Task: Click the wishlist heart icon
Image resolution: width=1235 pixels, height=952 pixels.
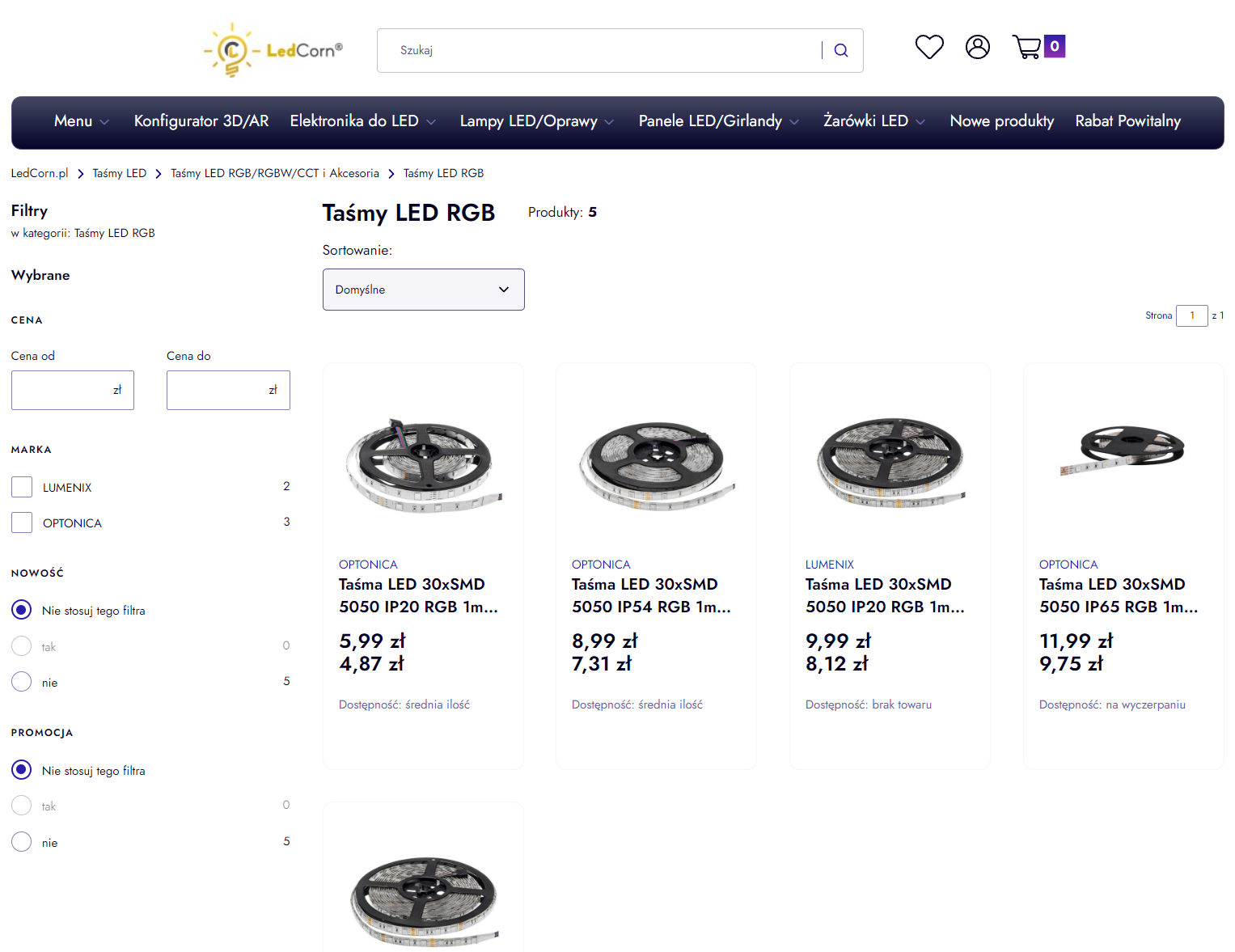Action: 928,46
